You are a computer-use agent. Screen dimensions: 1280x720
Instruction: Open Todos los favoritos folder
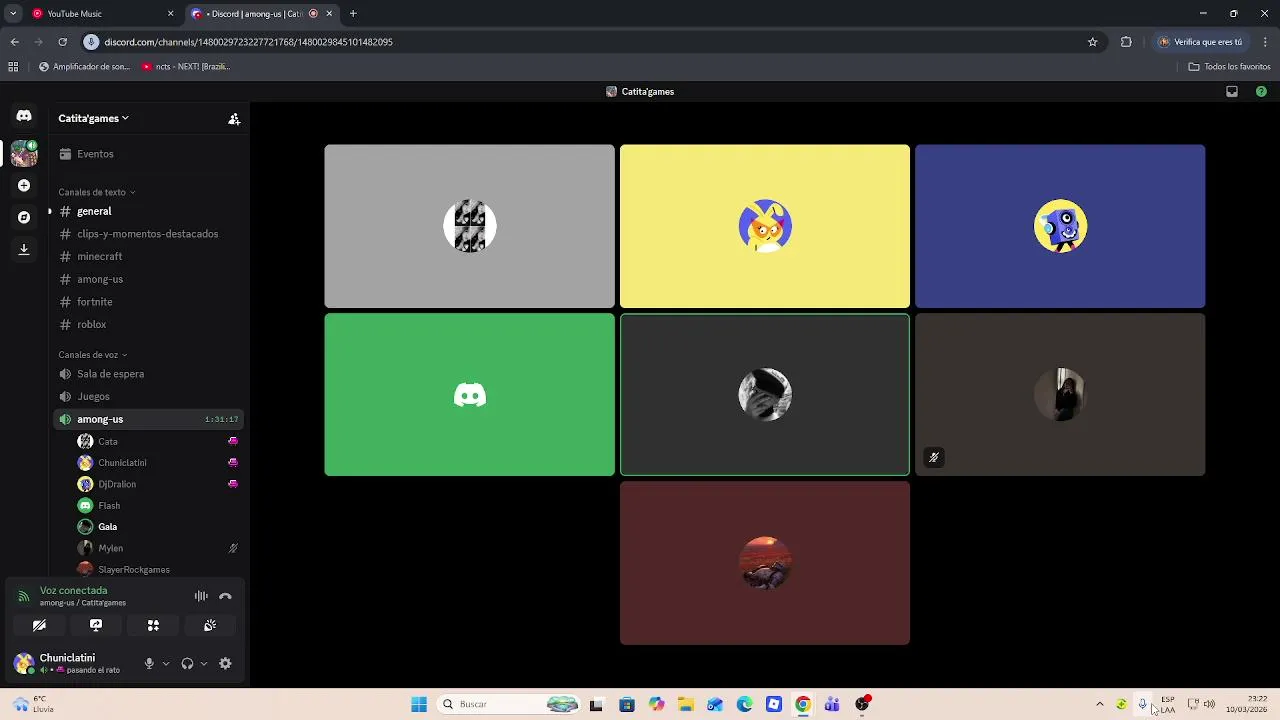[x=1229, y=67]
